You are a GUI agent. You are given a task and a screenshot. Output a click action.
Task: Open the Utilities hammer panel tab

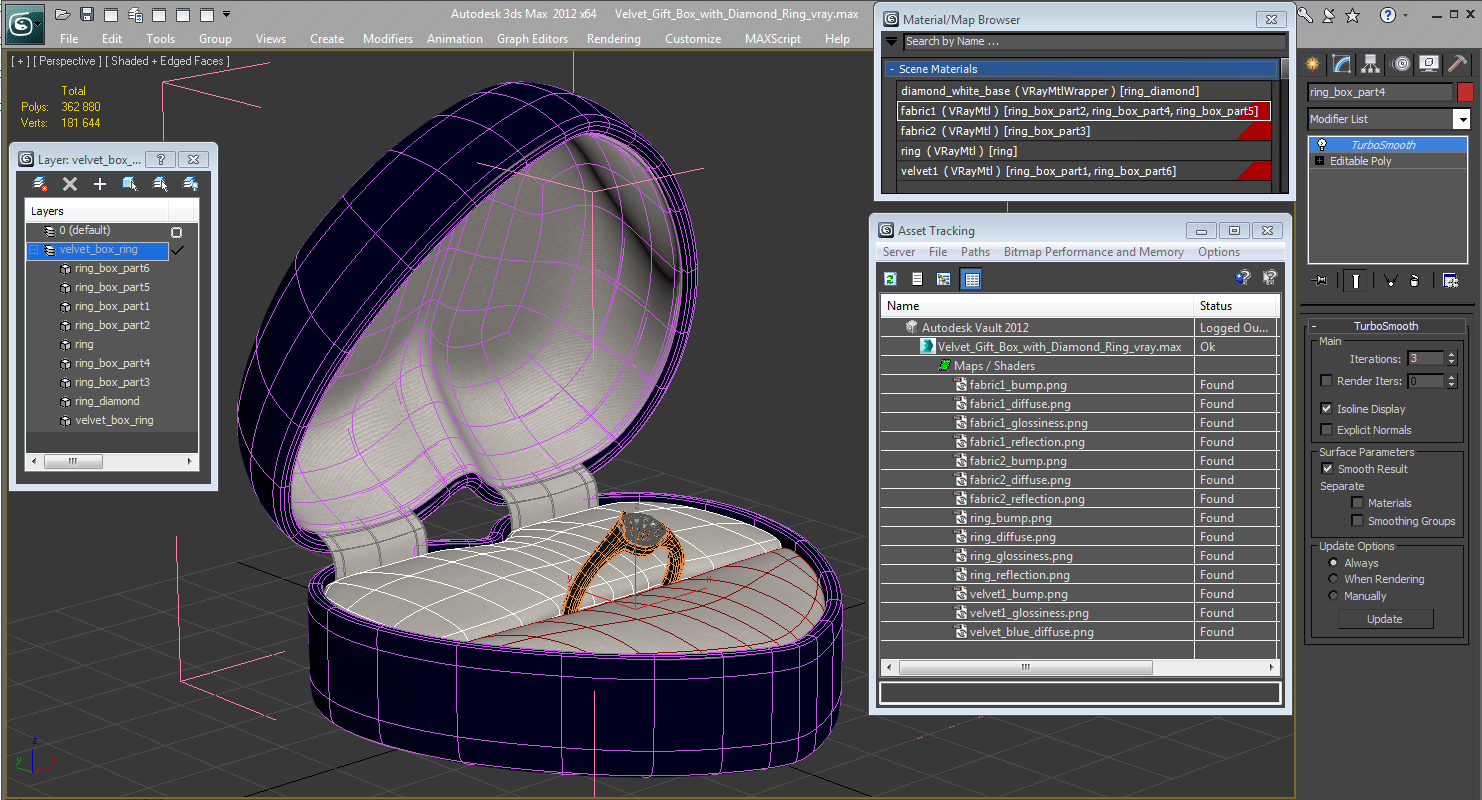point(1457,64)
